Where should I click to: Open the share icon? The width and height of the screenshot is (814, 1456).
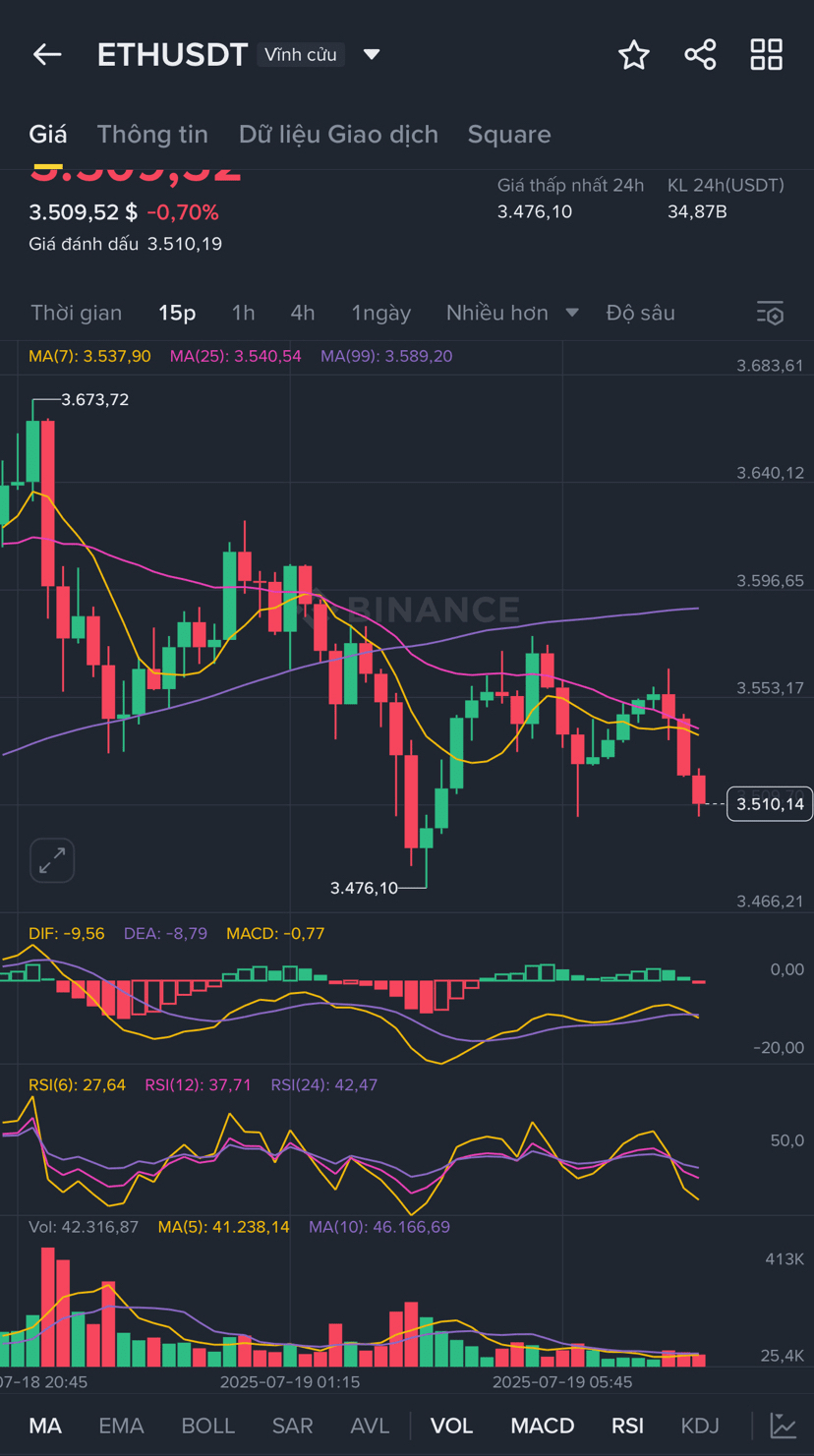click(700, 55)
